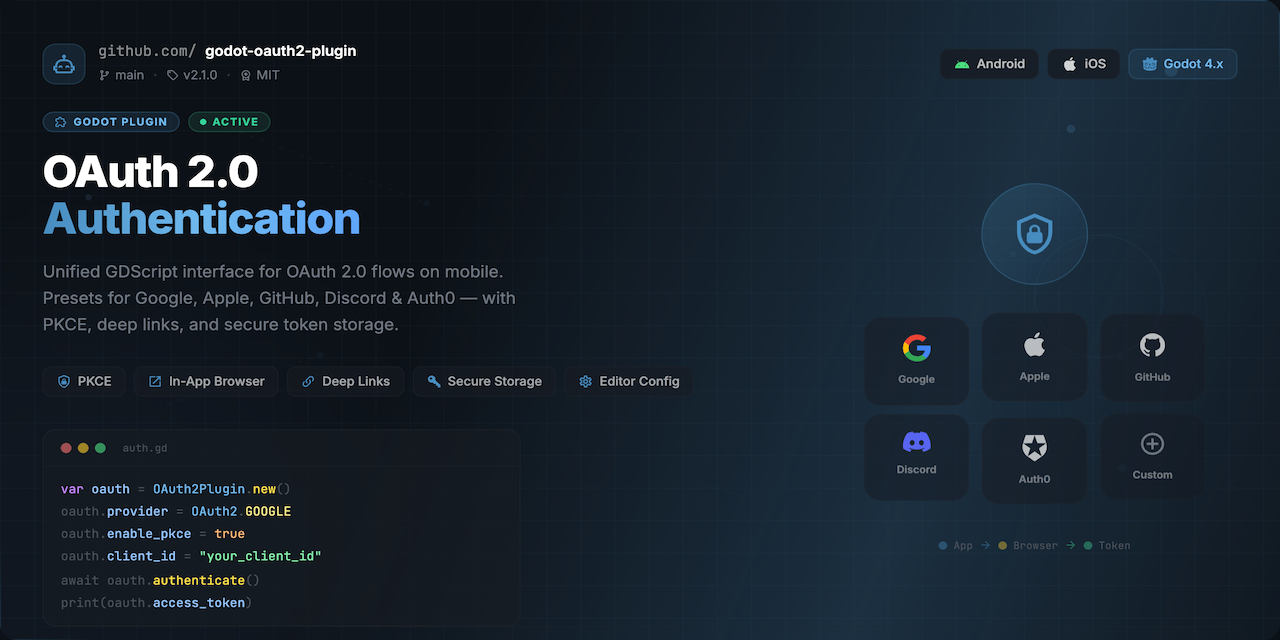Click the "In-App Browser" chip label
This screenshot has height=640, width=1280.
[217, 381]
